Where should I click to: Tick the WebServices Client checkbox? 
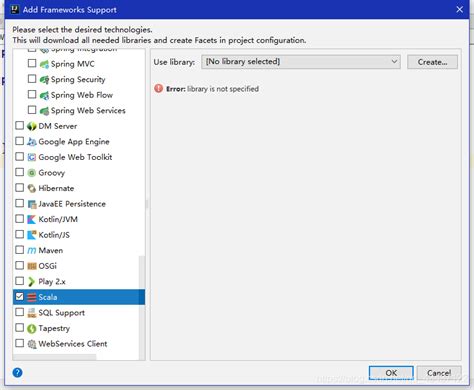point(20,343)
